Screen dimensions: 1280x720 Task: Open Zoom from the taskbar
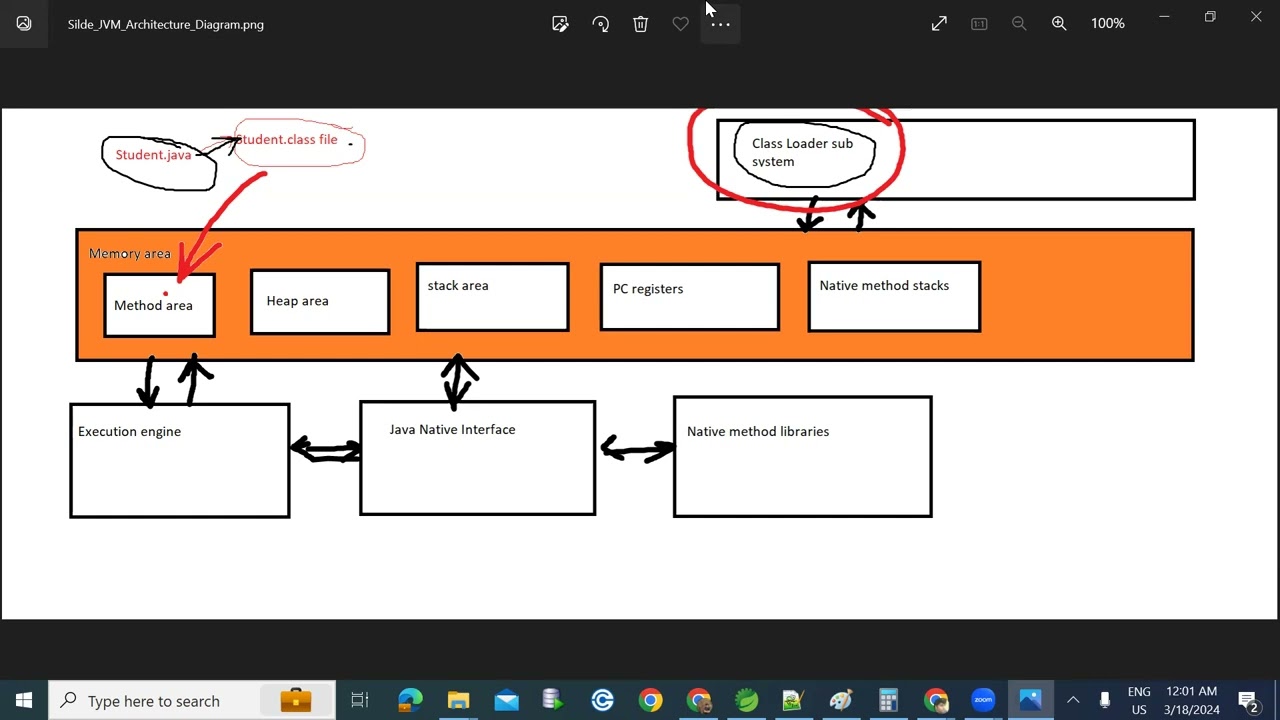click(x=983, y=700)
